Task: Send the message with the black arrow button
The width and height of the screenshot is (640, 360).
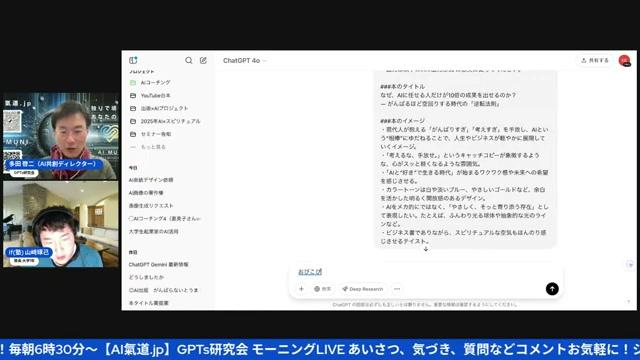Action: click(552, 289)
